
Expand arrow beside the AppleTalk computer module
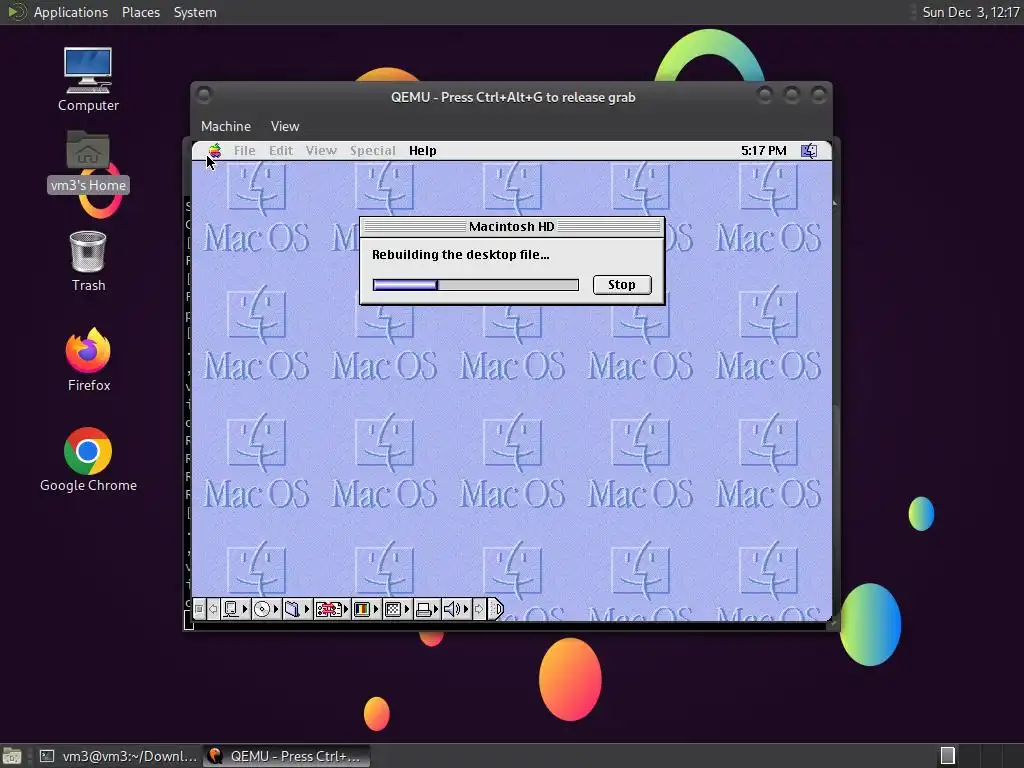pyautogui.click(x=245, y=609)
